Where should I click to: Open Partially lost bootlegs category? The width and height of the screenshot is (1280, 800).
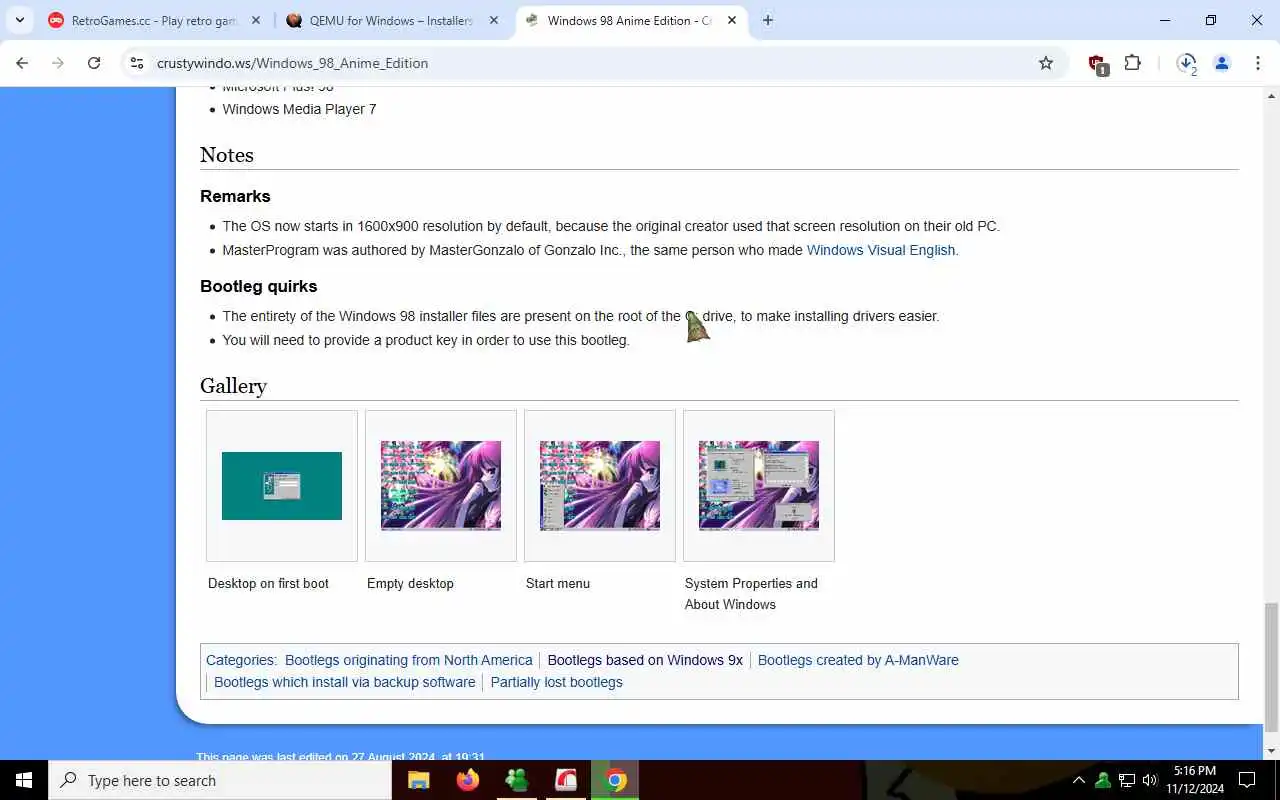pos(556,682)
